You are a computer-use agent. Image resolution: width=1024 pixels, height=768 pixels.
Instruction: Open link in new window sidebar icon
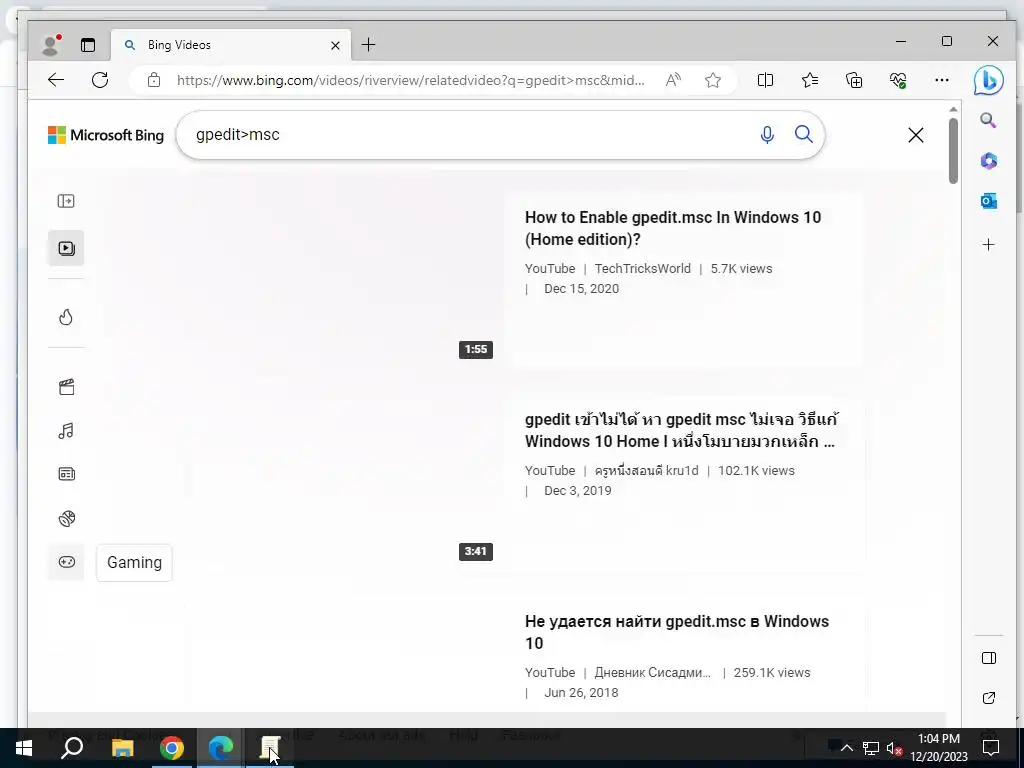click(989, 698)
